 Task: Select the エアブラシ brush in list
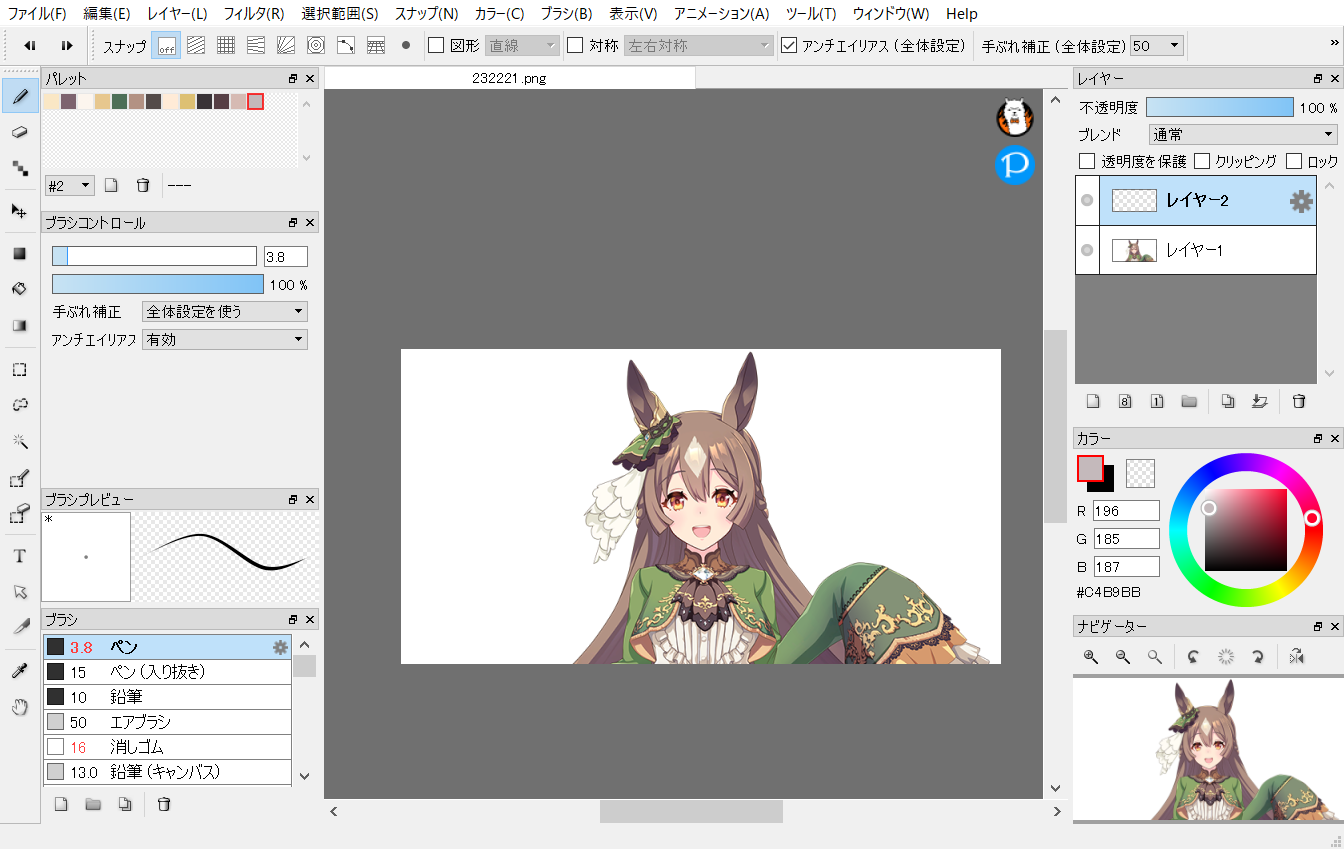tap(140, 722)
